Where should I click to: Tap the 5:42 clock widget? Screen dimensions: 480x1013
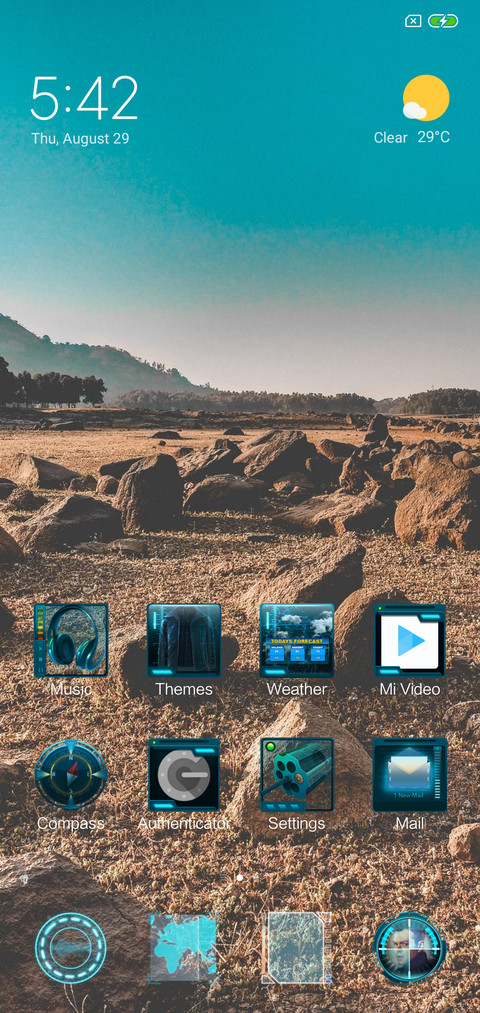(85, 98)
